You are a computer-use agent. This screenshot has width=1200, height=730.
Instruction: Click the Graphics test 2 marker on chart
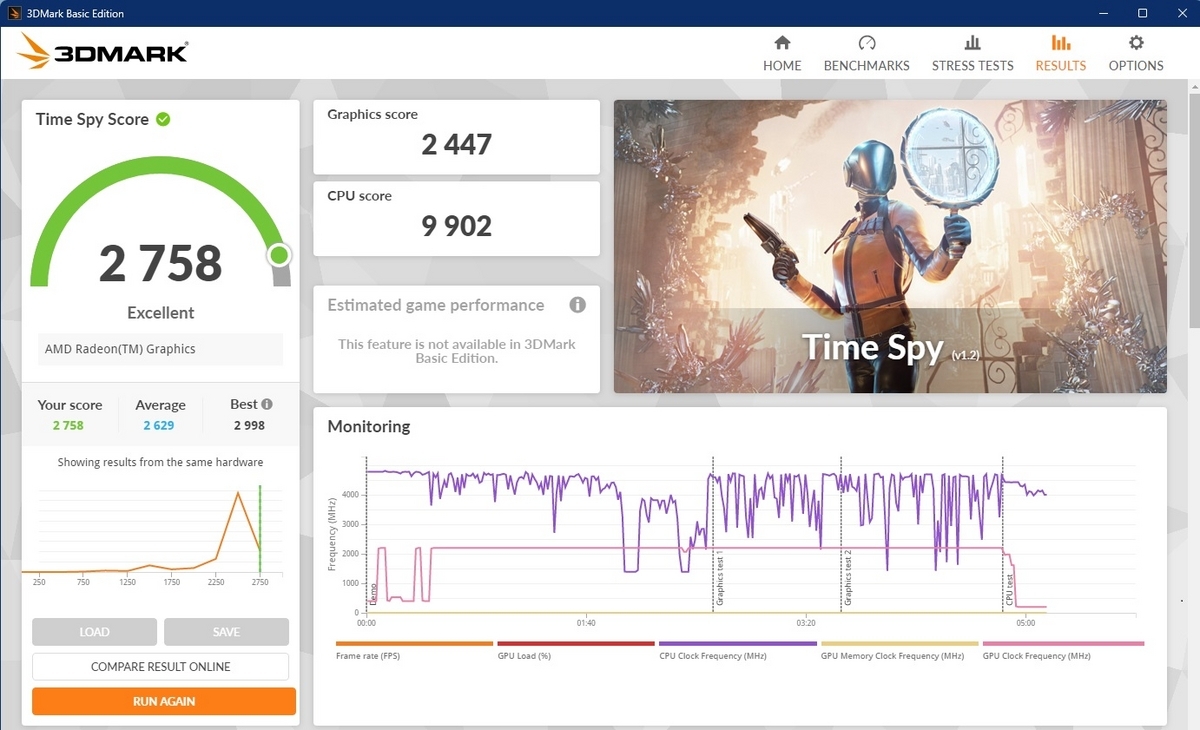coord(848,578)
